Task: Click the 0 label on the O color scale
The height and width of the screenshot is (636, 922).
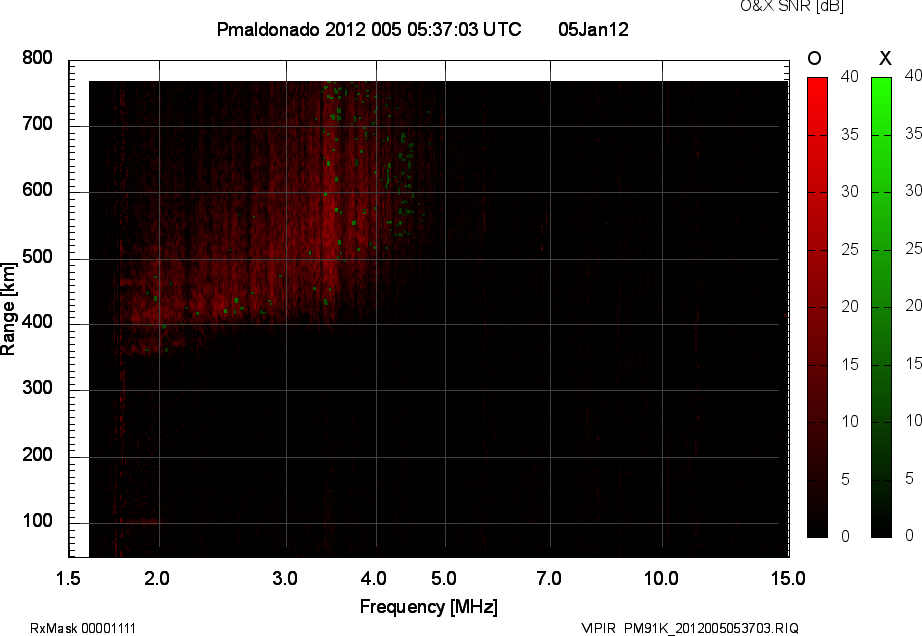Action: [x=846, y=536]
